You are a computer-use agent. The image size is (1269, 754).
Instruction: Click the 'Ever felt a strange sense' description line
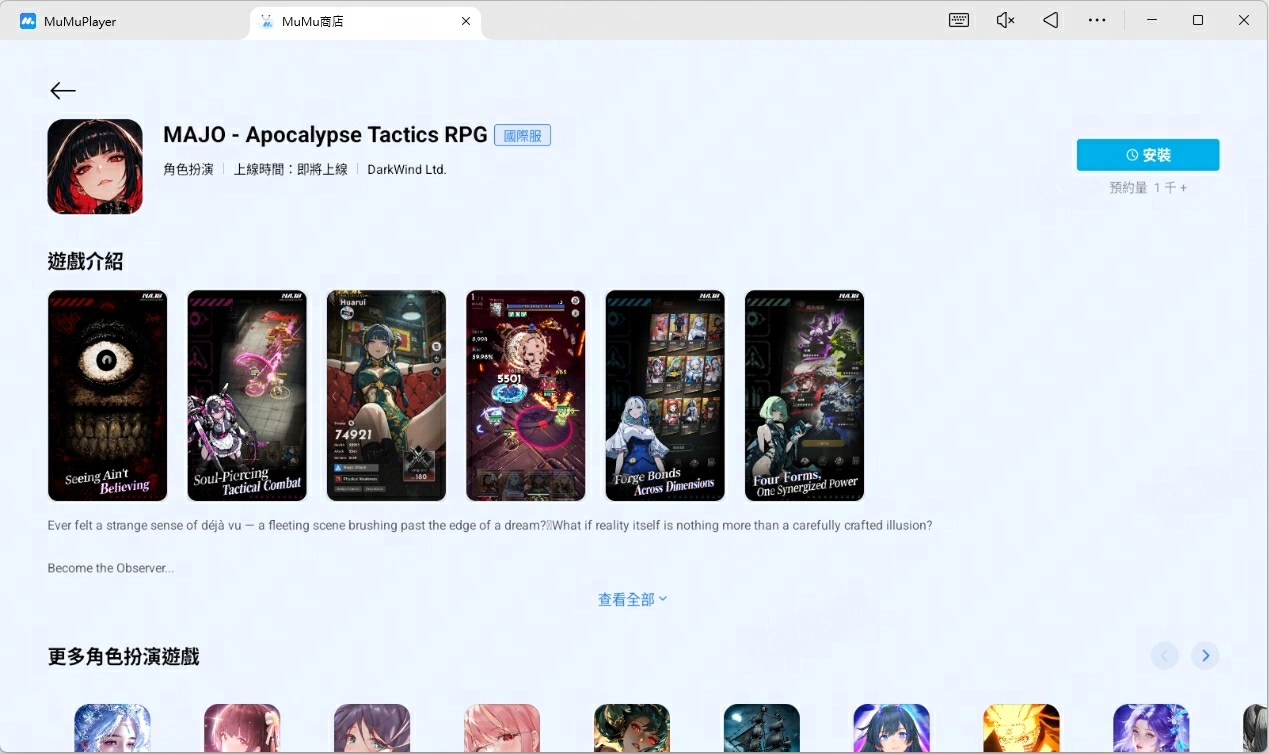[x=490, y=525]
